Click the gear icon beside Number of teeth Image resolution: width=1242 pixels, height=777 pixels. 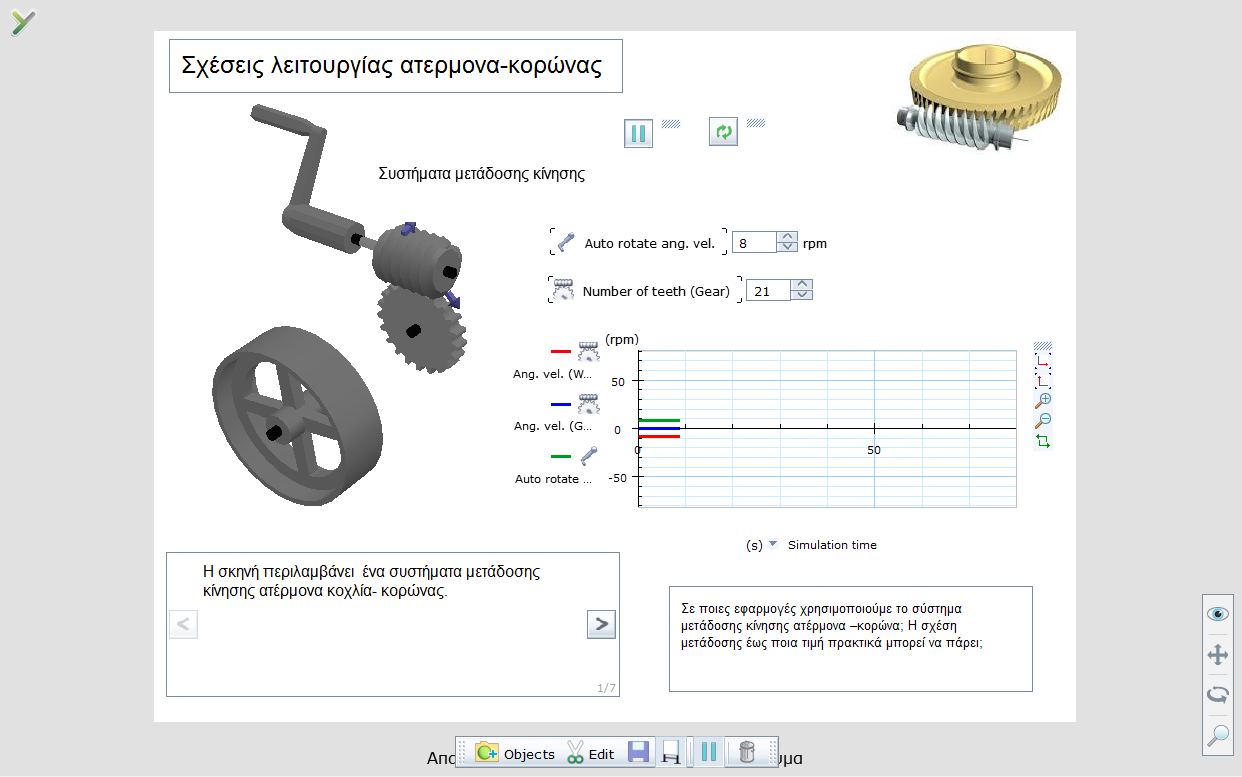coord(563,290)
